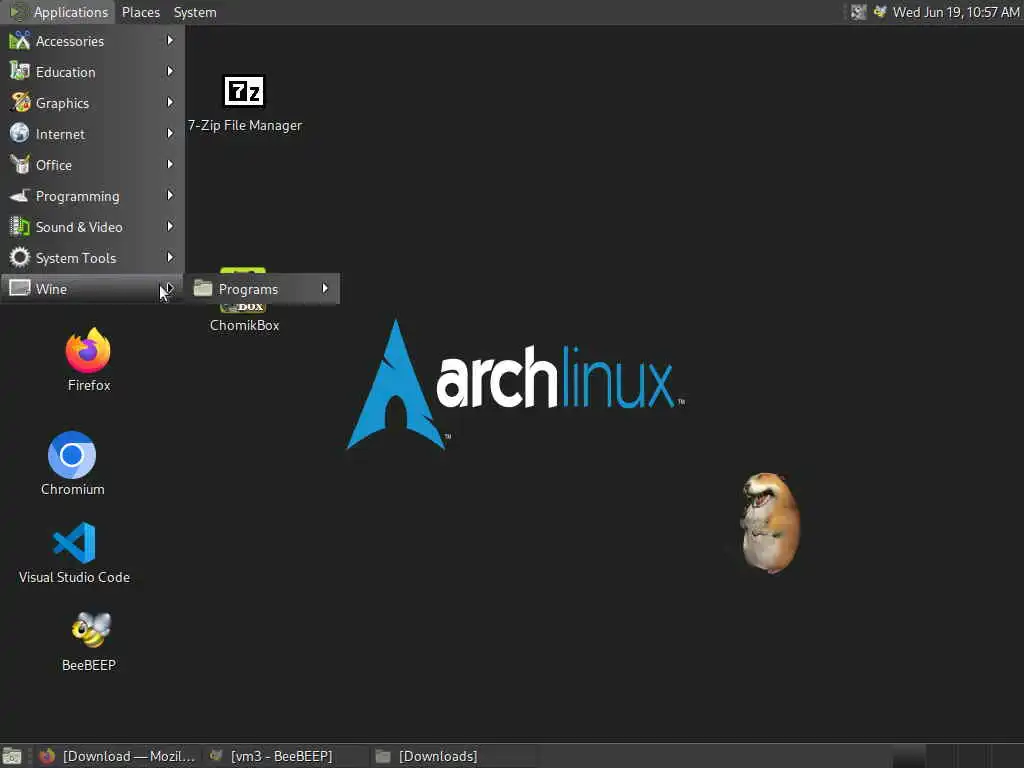This screenshot has width=1024, height=768.
Task: Click the Firefox icon in the taskbar
Action: point(47,756)
